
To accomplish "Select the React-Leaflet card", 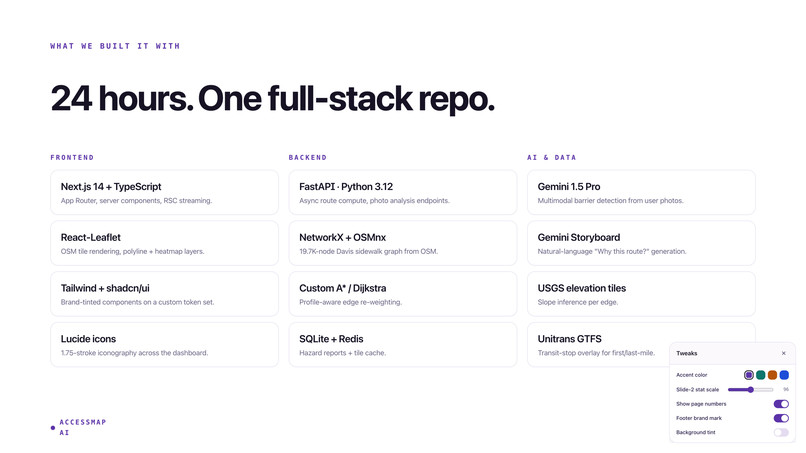I will pos(164,243).
